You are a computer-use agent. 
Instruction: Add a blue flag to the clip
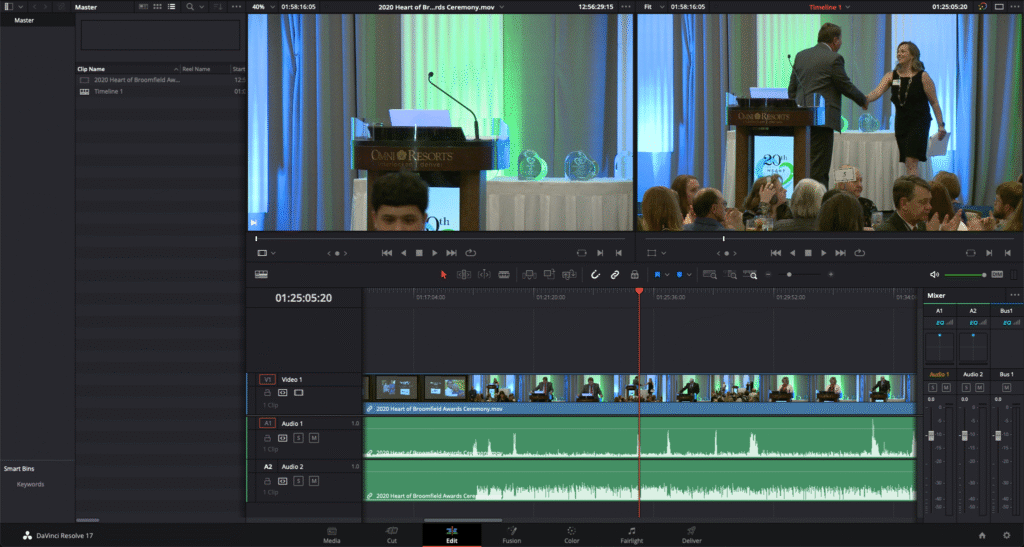657,275
